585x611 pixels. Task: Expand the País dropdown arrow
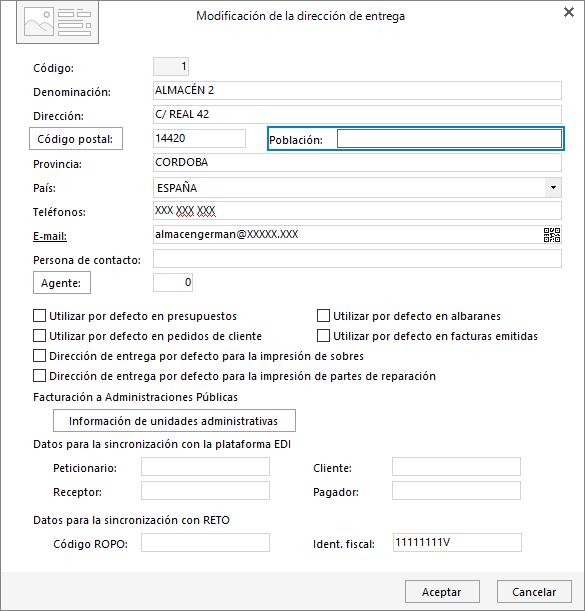tap(553, 187)
